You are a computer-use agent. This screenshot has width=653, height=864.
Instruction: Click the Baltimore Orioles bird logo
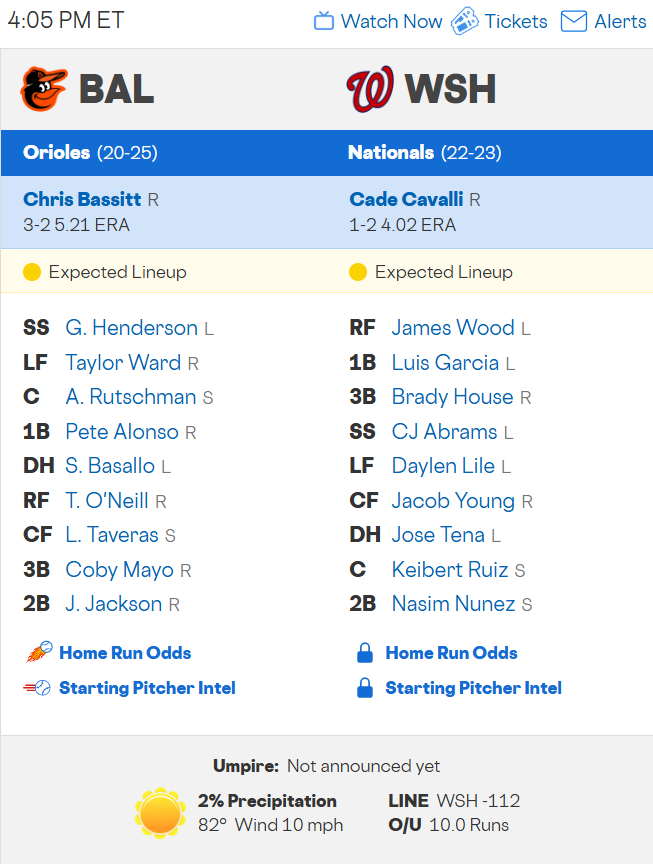tap(44, 89)
